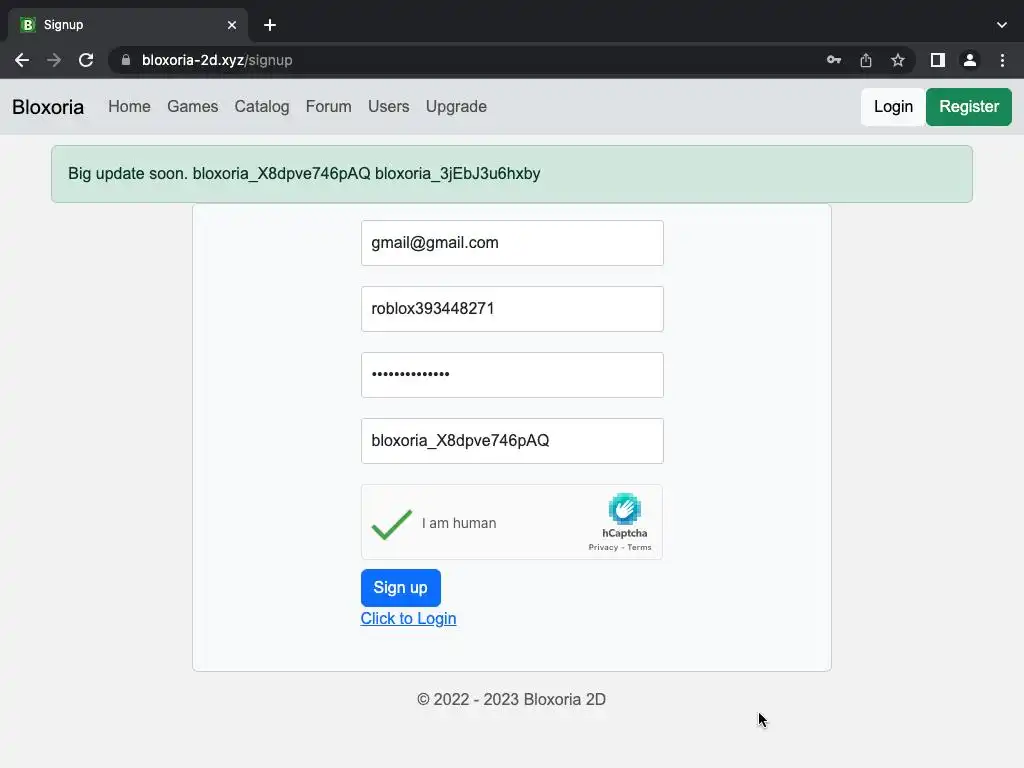The image size is (1024, 768).
Task: Close the Signup tab
Action: tap(232, 25)
